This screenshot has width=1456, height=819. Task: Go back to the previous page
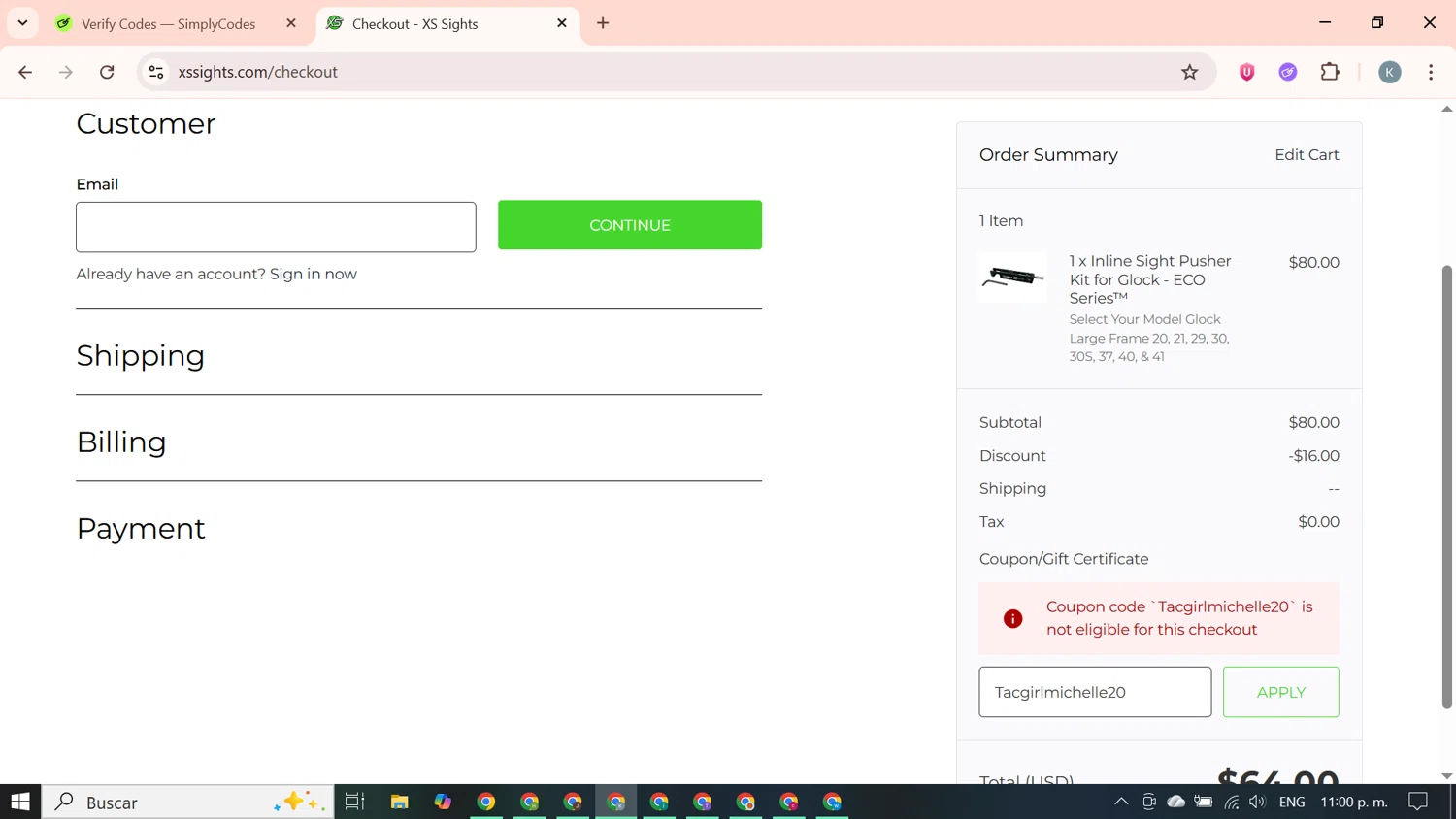click(25, 72)
